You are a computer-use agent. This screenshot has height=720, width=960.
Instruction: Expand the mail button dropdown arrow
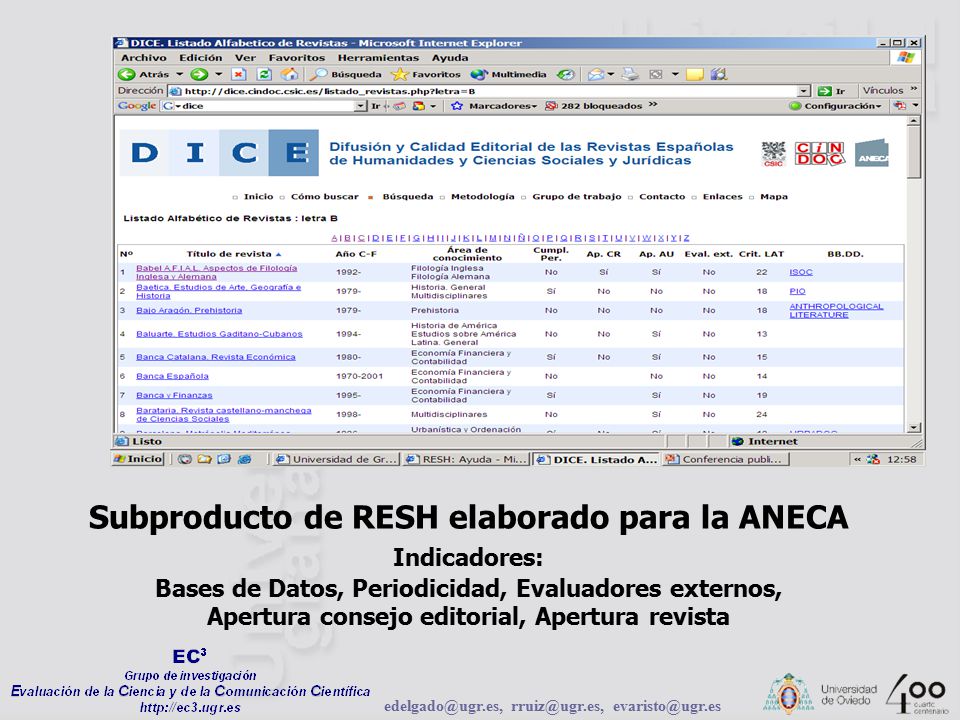coord(611,75)
